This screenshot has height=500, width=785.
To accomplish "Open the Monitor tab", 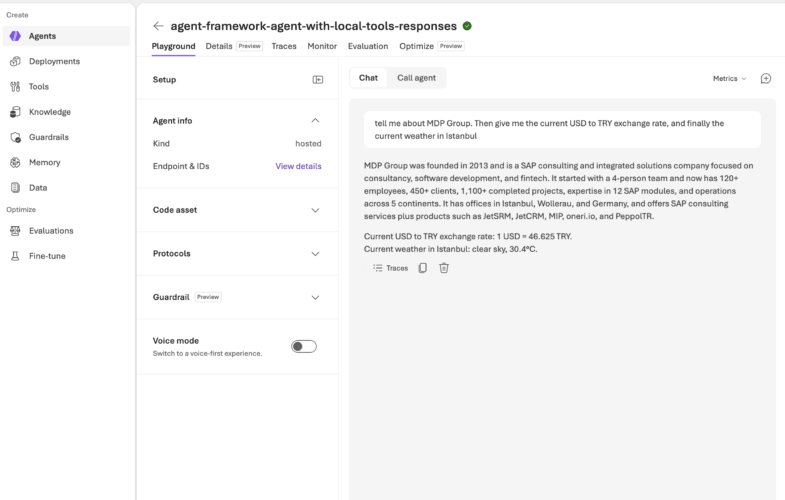I will click(322, 46).
